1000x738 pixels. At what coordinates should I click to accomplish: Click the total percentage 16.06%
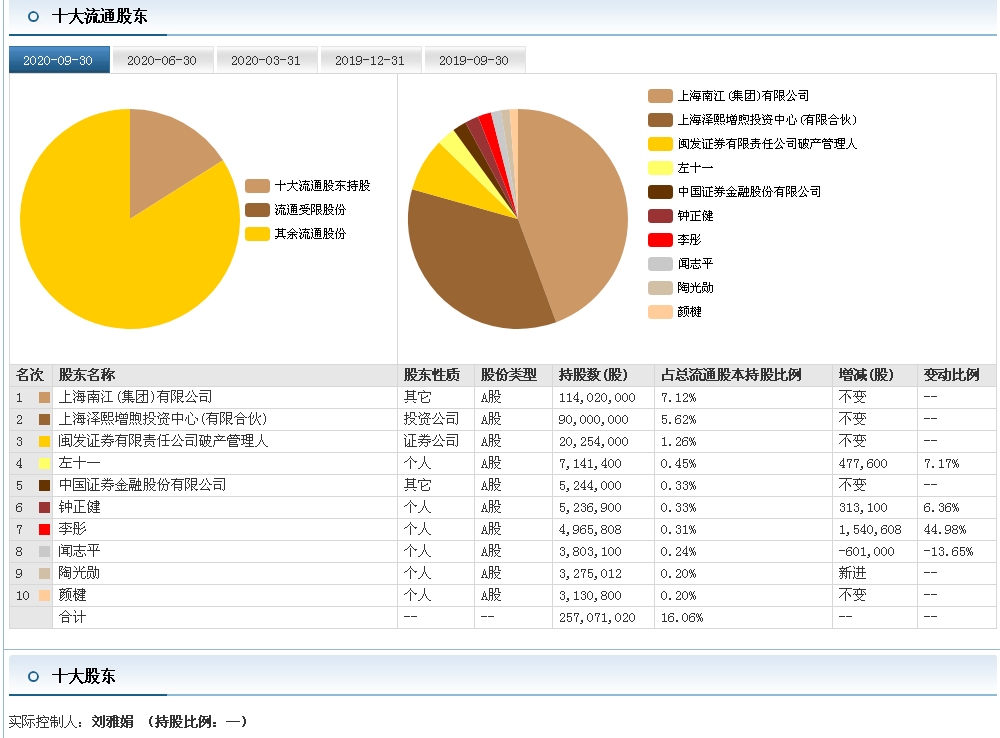682,618
